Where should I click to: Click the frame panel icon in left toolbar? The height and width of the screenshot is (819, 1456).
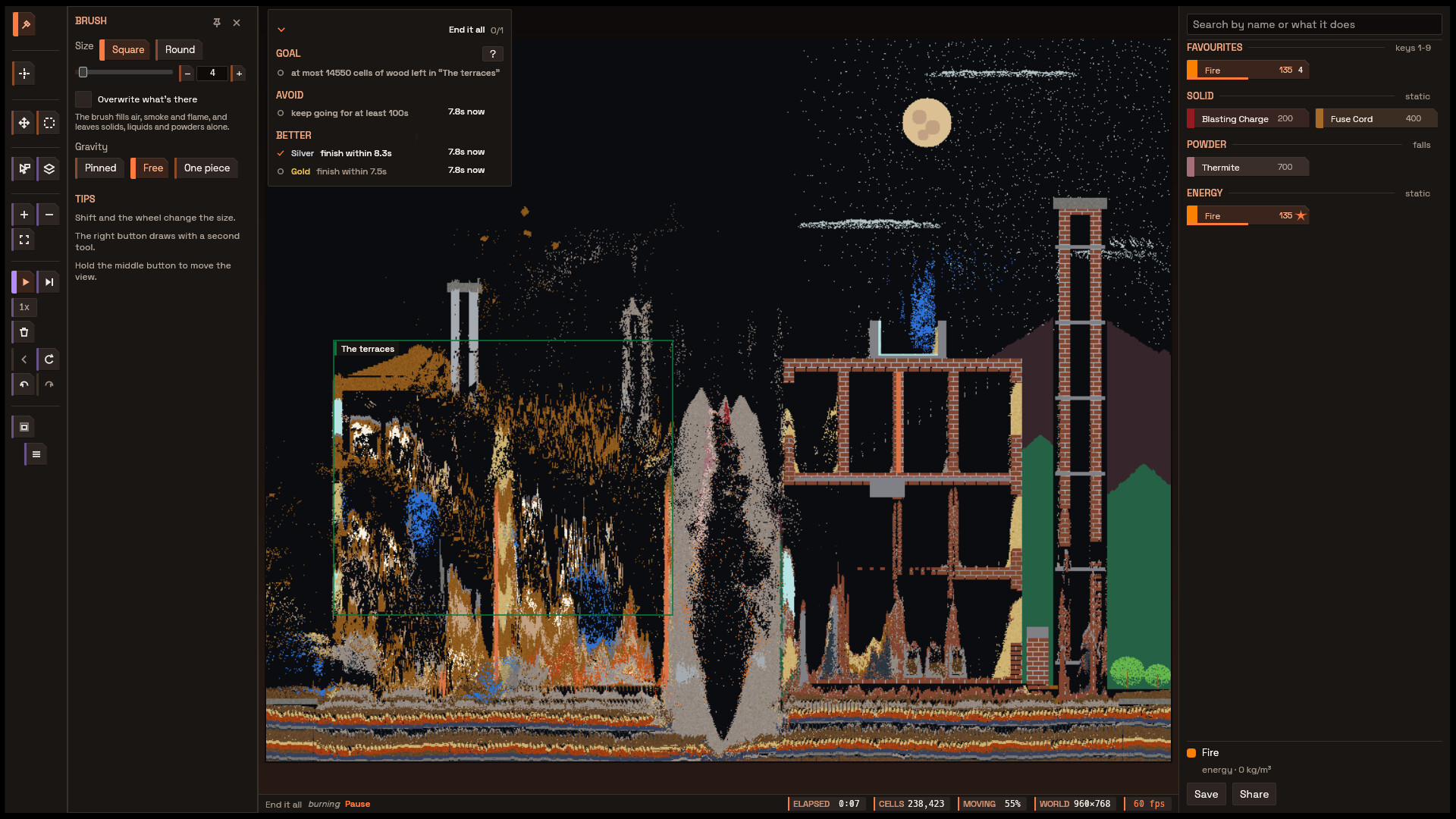coord(24,427)
